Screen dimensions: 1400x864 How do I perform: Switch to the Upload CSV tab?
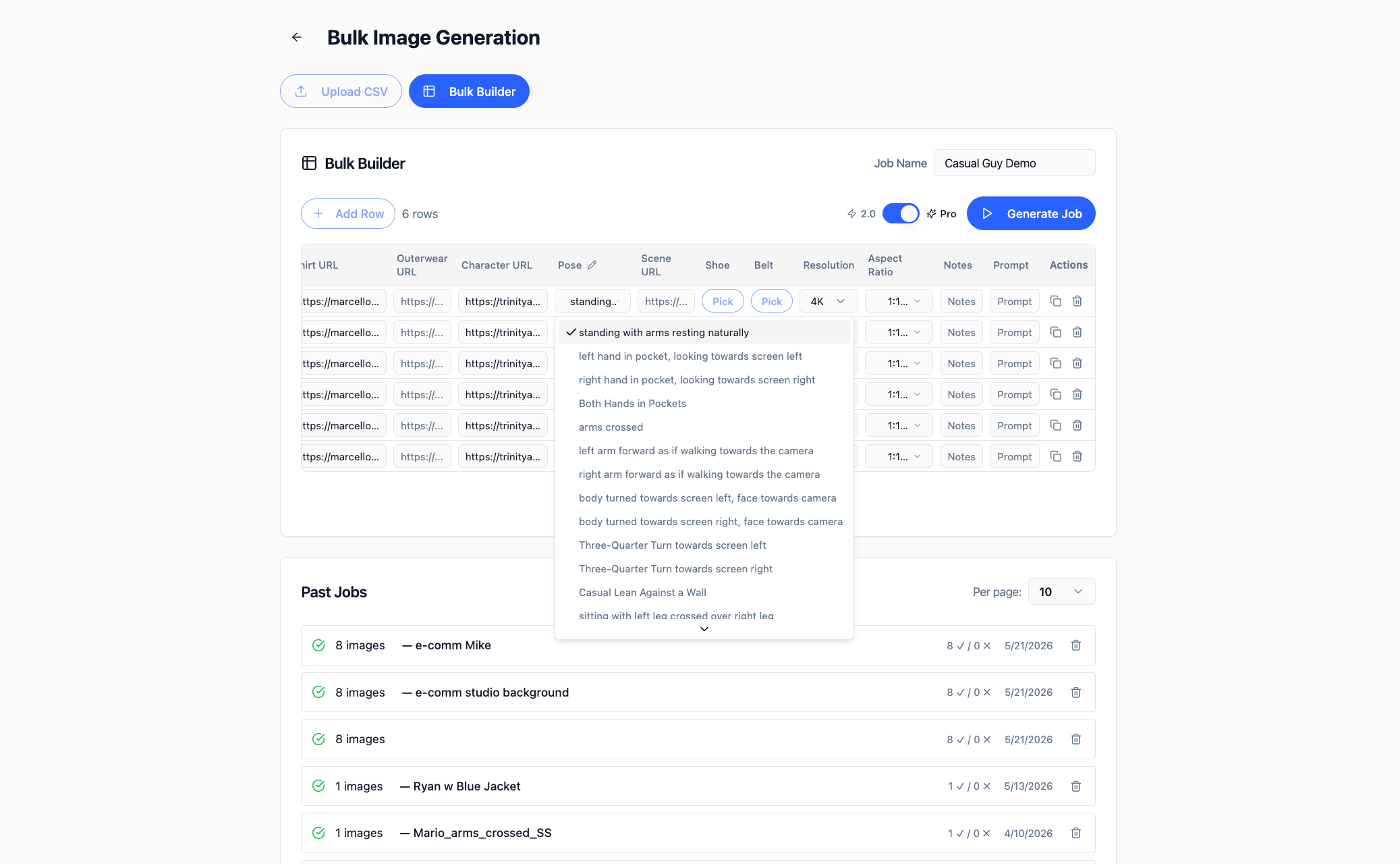[x=341, y=91]
